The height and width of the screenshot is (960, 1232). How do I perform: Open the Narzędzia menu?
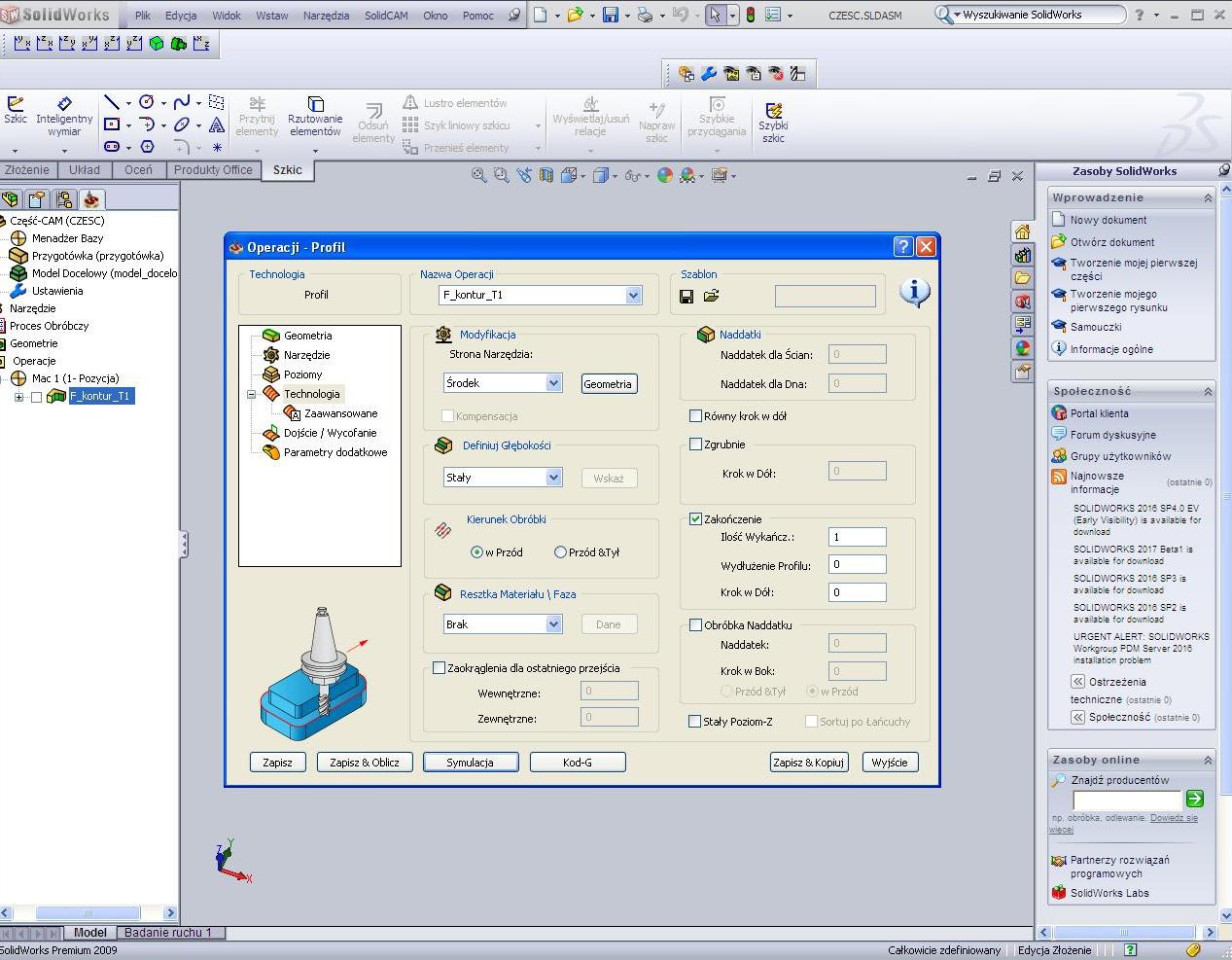pos(326,16)
